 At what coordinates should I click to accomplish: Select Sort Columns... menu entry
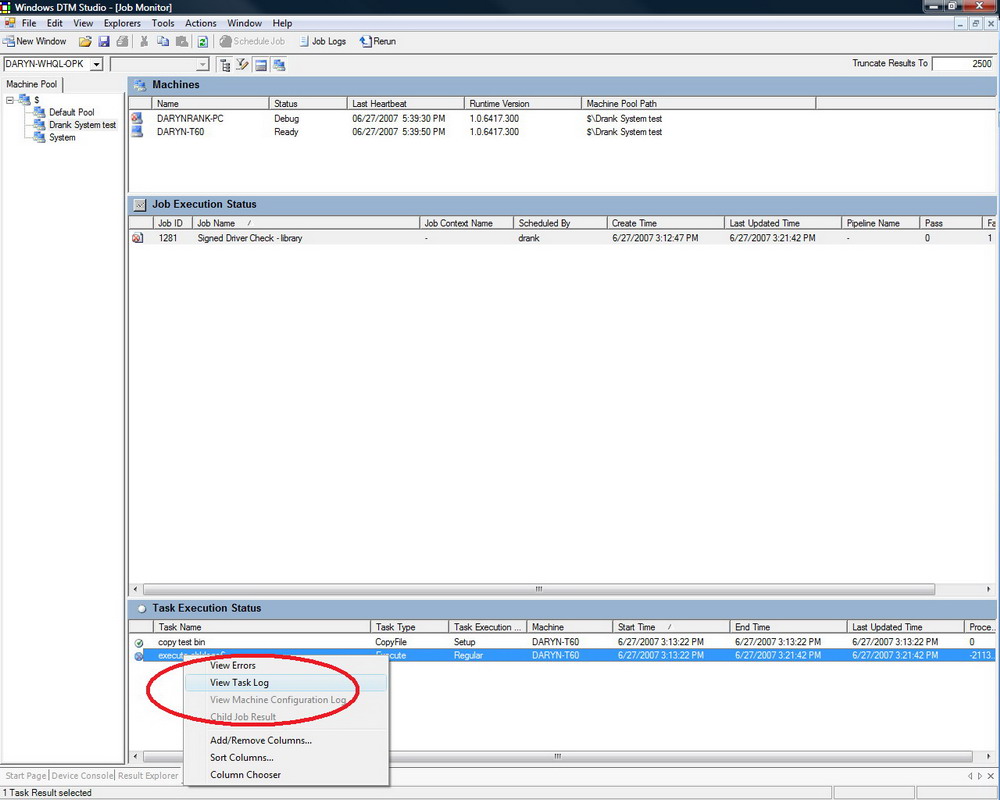[x=285, y=758]
